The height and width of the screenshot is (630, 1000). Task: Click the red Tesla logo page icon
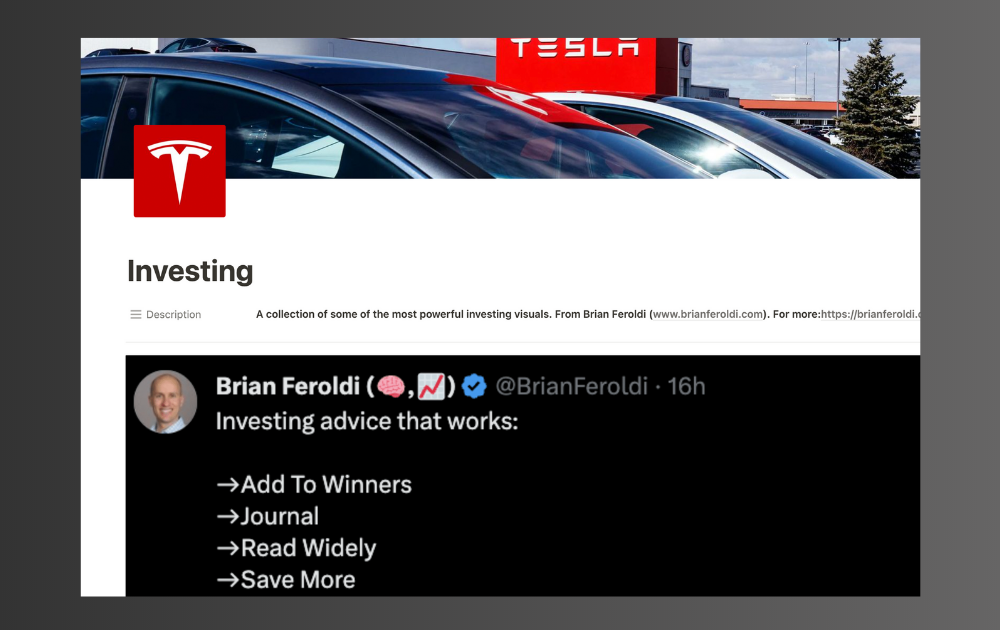coord(179,171)
